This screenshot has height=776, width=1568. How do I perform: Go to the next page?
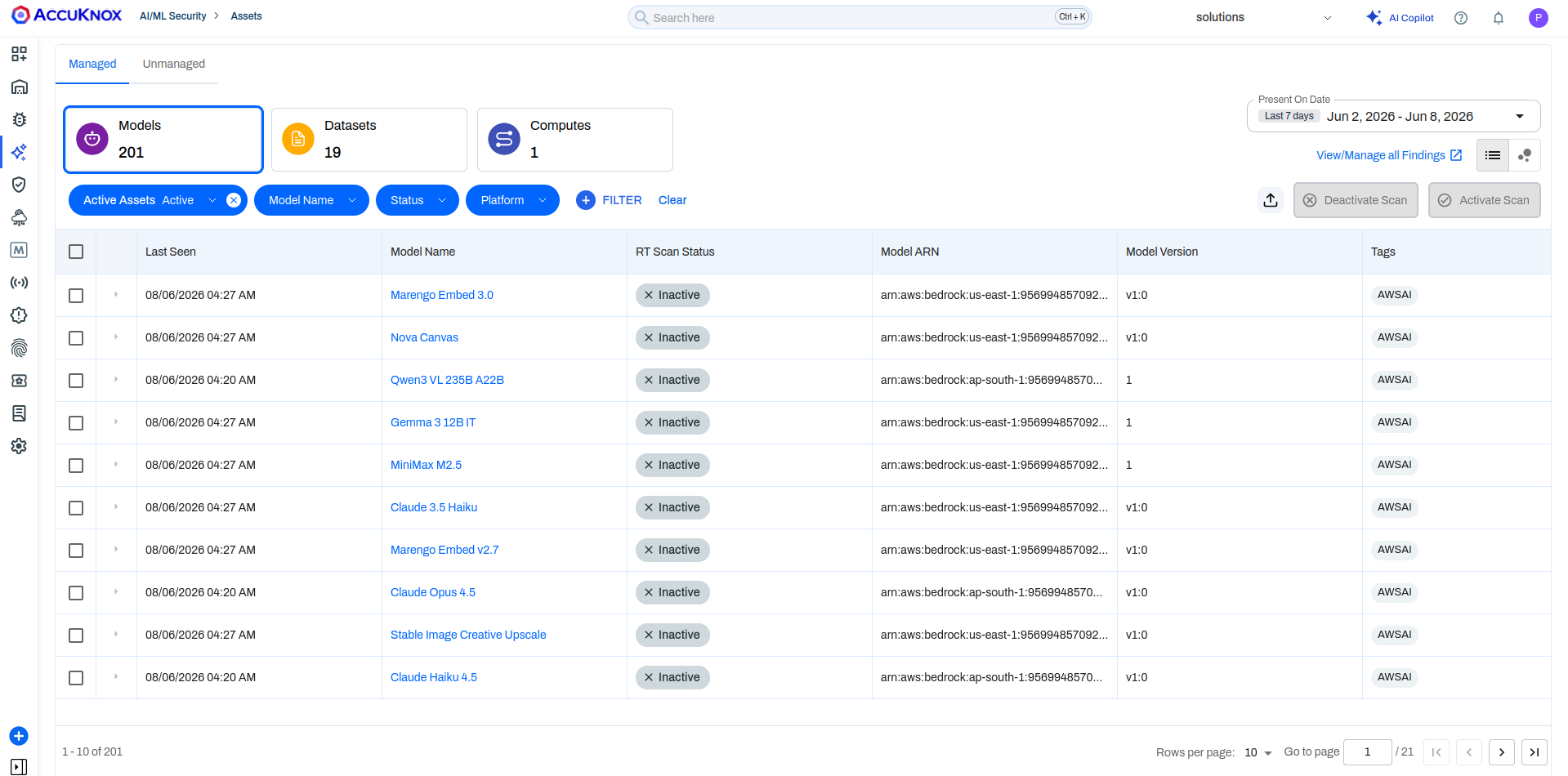pos(1502,752)
